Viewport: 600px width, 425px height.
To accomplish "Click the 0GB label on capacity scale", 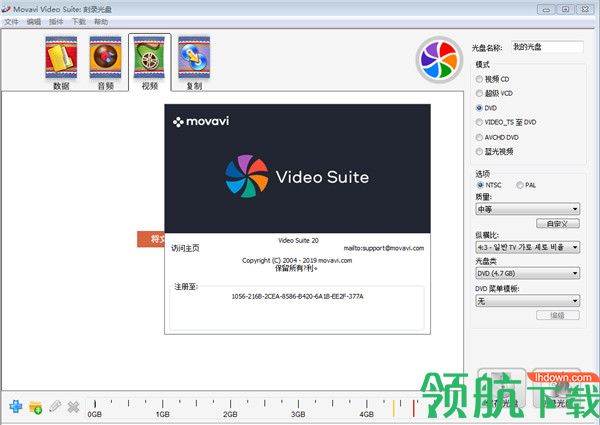I will 95,414.
